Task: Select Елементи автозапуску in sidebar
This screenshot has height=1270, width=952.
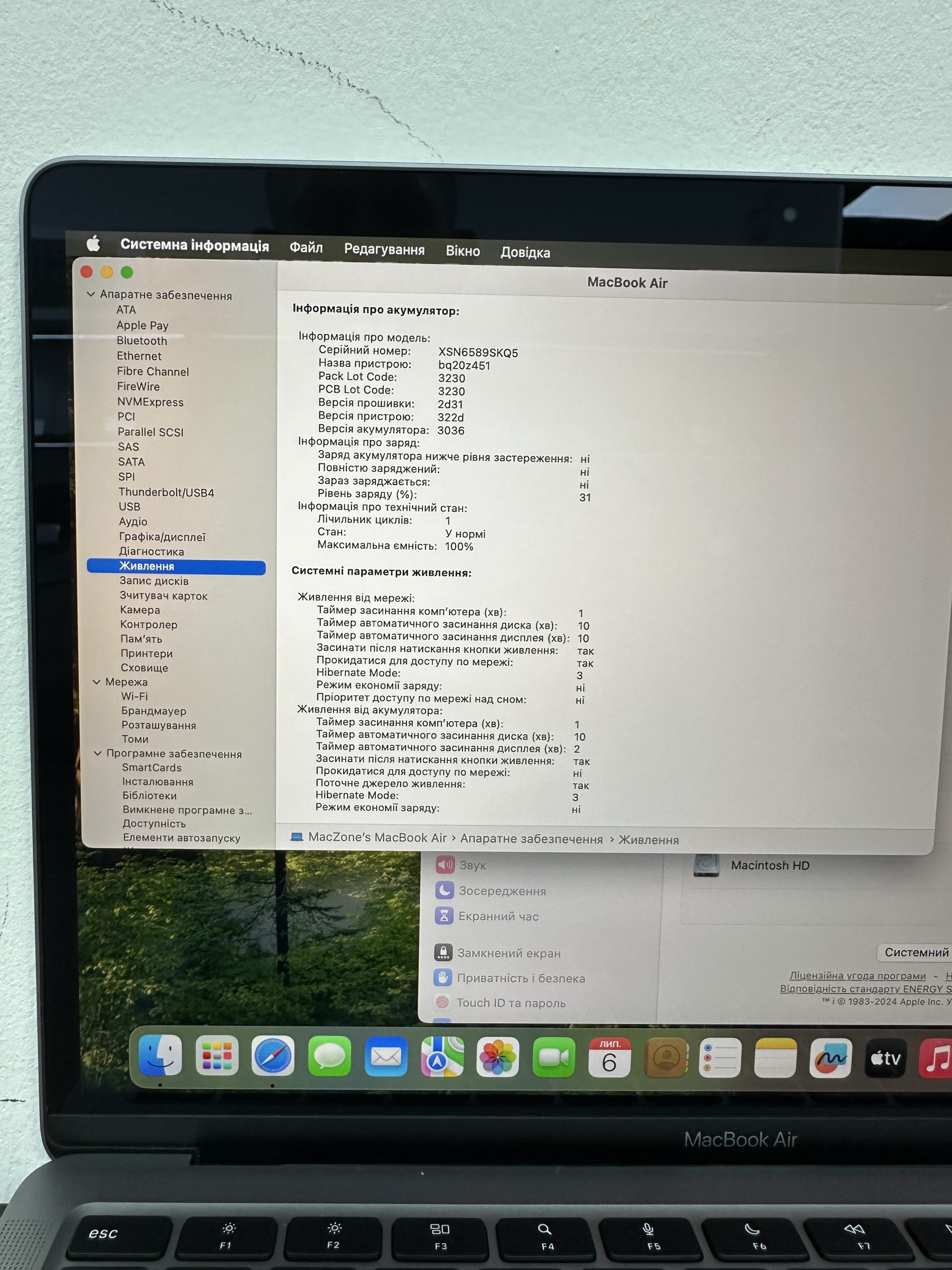Action: pyautogui.click(x=181, y=838)
